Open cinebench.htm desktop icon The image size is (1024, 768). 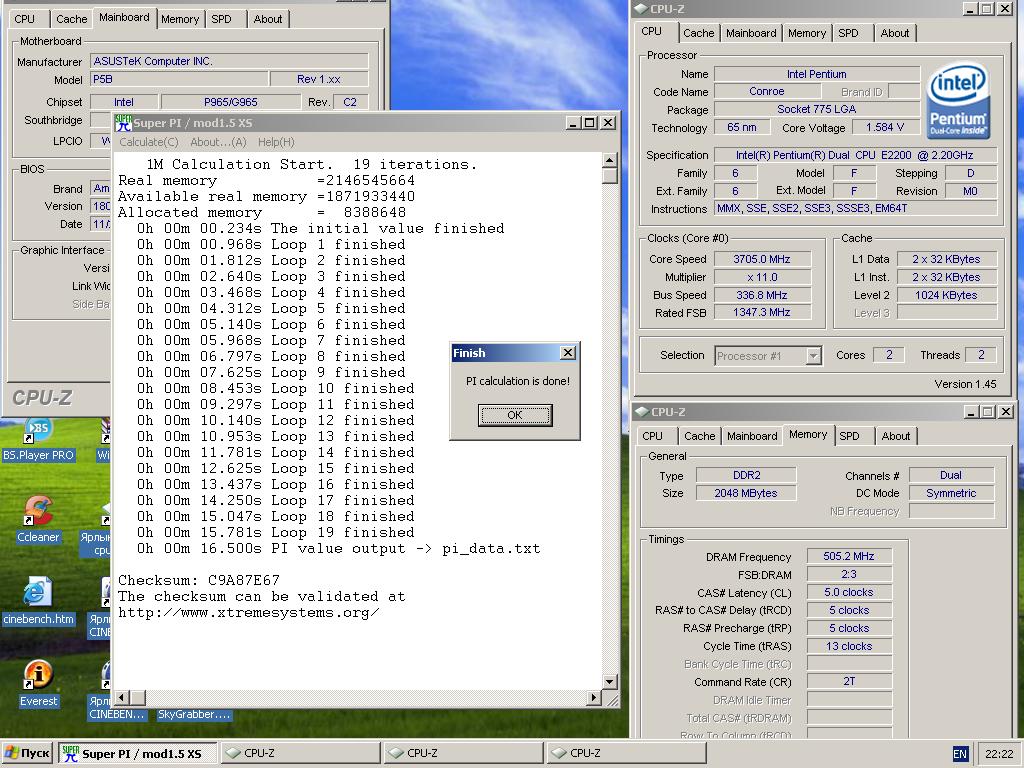tap(38, 601)
